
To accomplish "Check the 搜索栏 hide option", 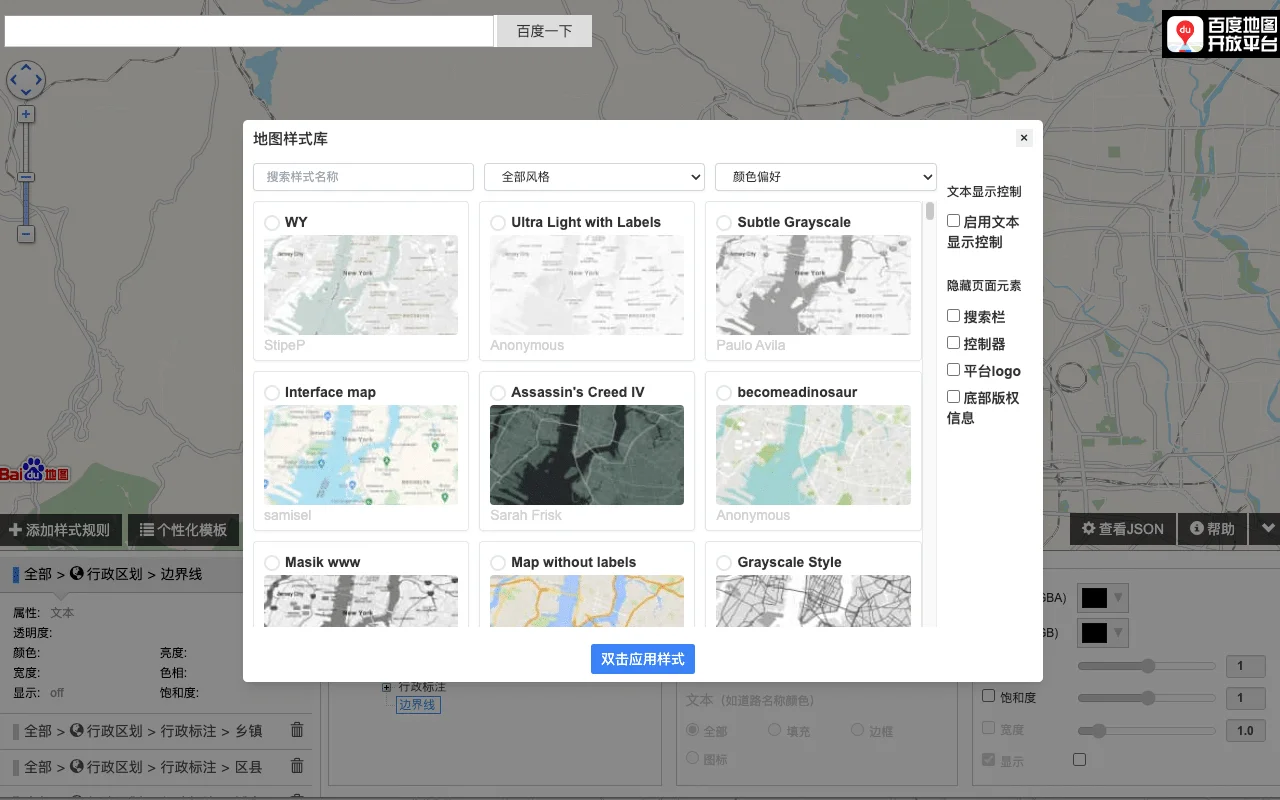I will click(953, 316).
